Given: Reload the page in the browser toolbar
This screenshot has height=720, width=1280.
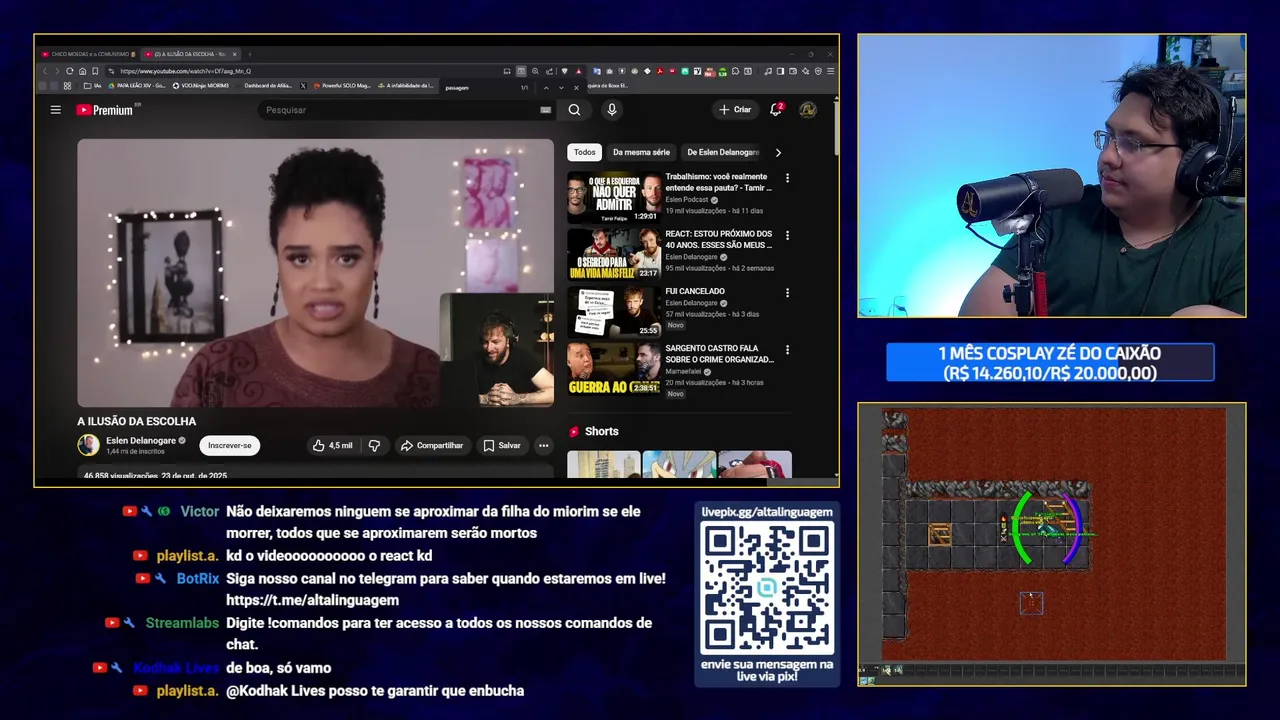Looking at the screenshot, I should (70, 71).
